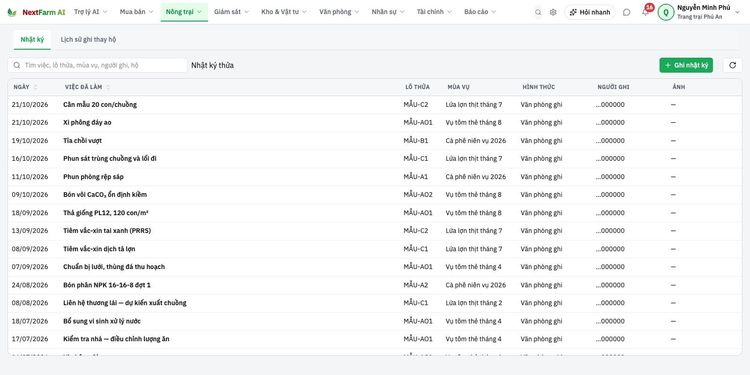Open entry Phun sát trùng chuồng và lối đi
750x375 pixels.
(x=110, y=158)
